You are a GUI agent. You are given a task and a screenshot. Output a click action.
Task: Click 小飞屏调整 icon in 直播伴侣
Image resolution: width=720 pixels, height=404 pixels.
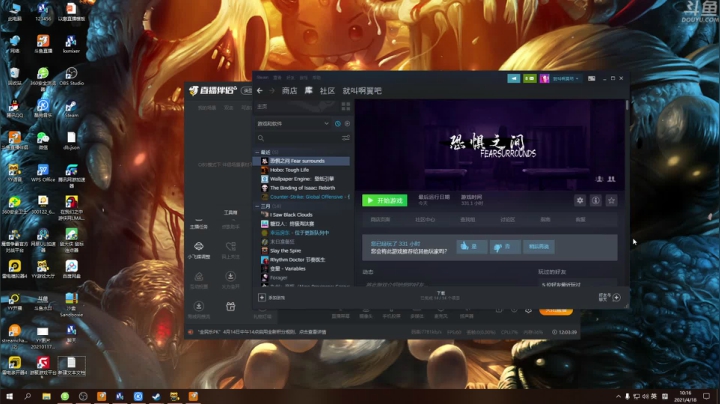point(199,247)
